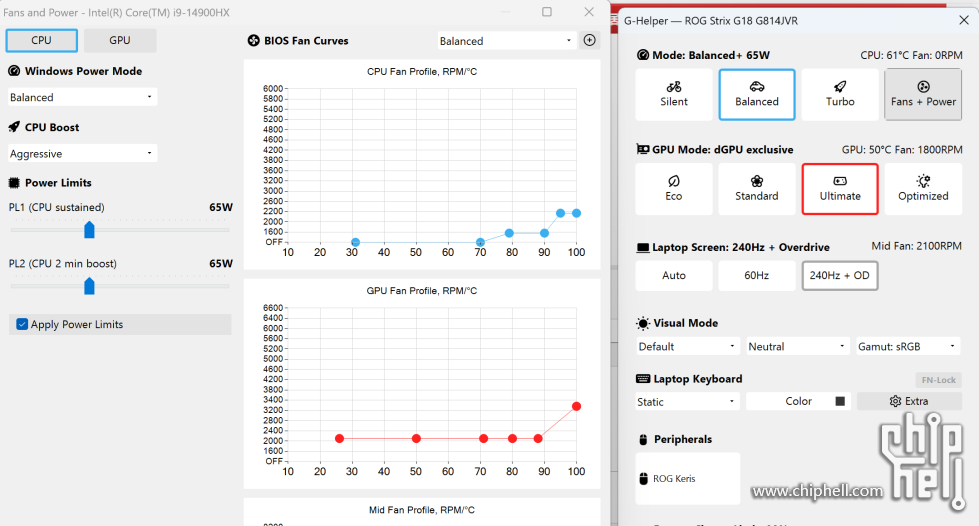
Task: Click the G-Helper Mode gauge icon
Action: pyautogui.click(x=642, y=55)
